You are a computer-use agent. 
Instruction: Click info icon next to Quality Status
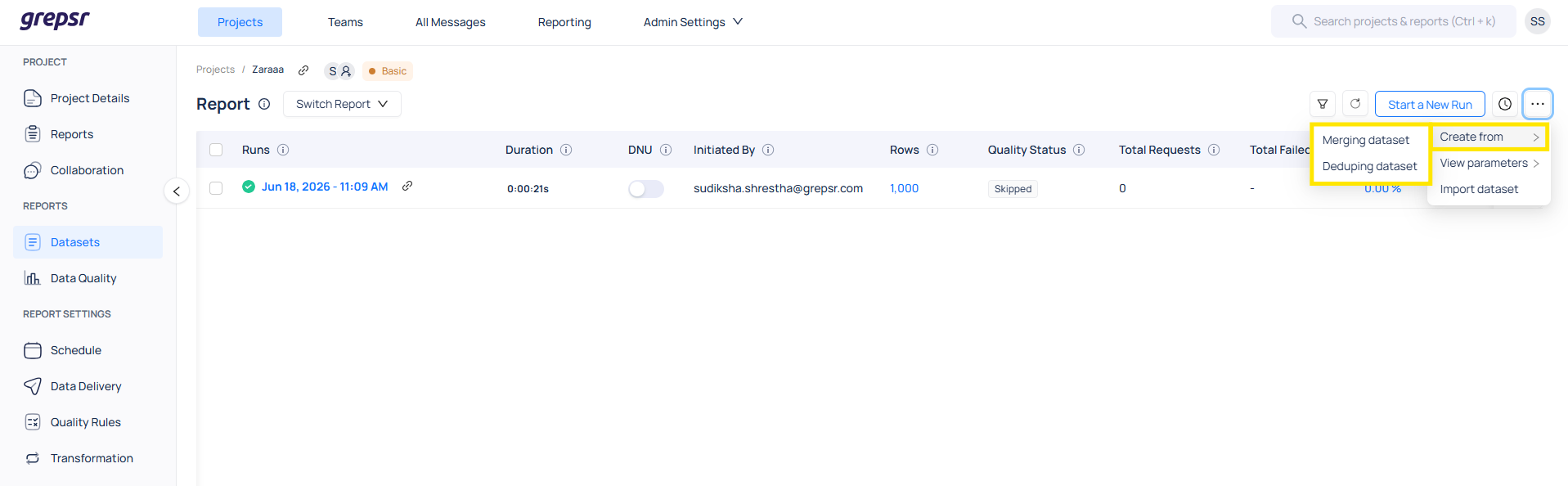pos(1079,150)
